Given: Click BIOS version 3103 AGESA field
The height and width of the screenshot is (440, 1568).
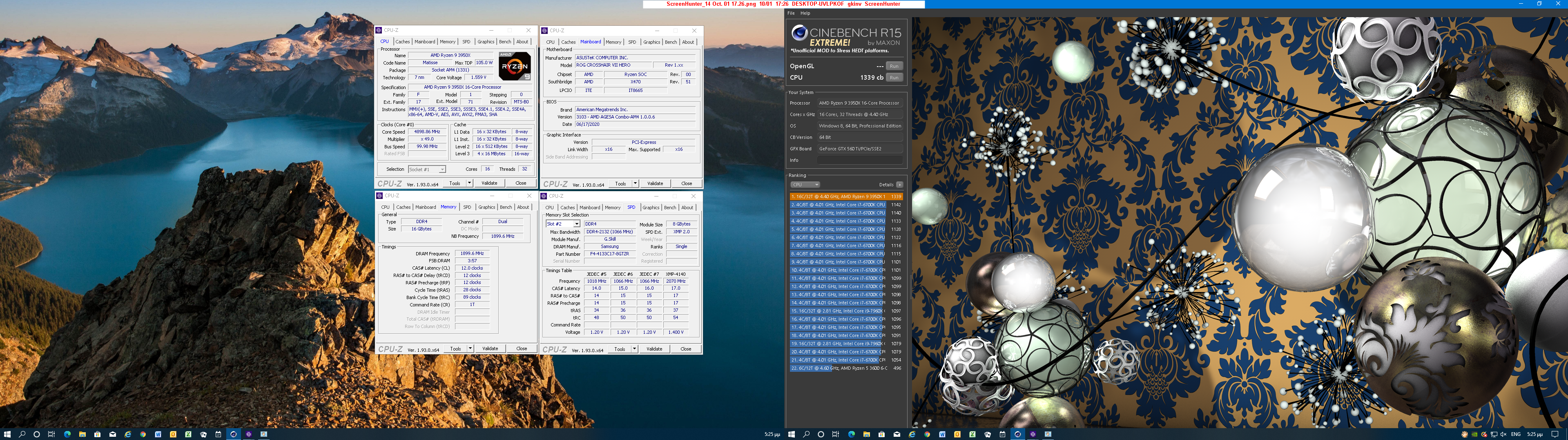Looking at the screenshot, I should pyautogui.click(x=635, y=117).
